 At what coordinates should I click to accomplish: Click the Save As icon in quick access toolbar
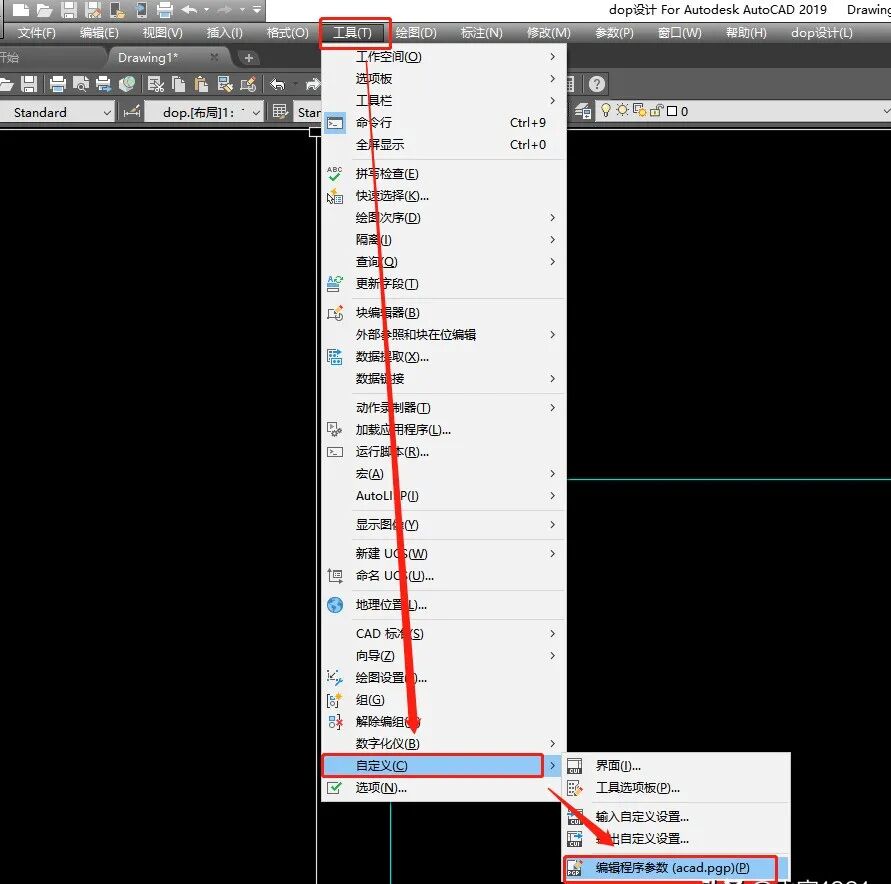tap(93, 10)
